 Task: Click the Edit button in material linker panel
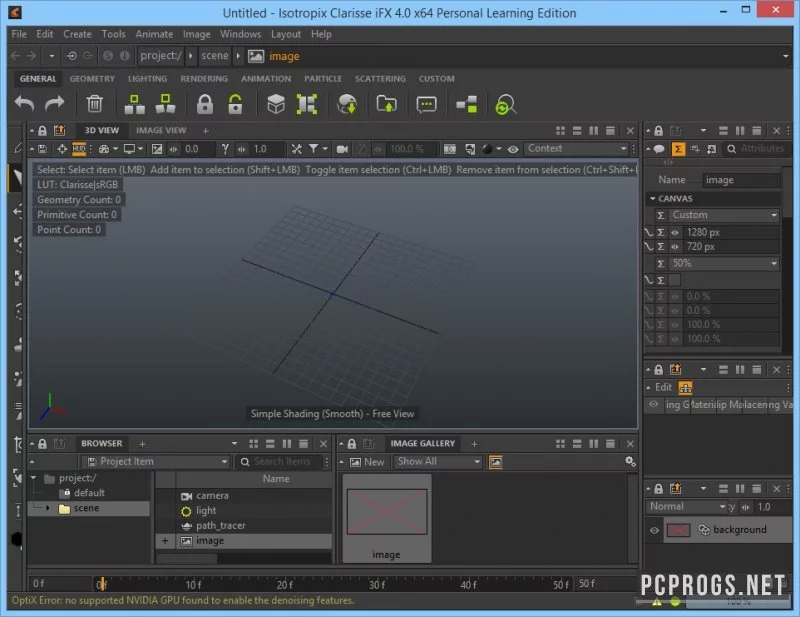pyautogui.click(x=663, y=387)
